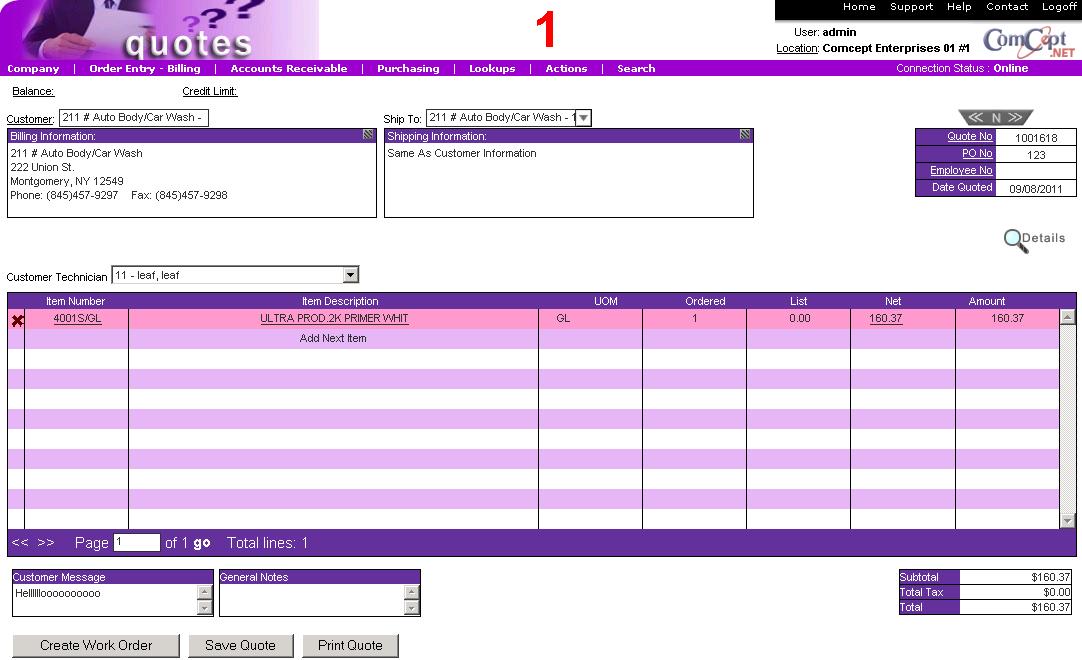The image size is (1082, 660).
Task: Click the Billing Information panel corner icon
Action: coord(368,135)
